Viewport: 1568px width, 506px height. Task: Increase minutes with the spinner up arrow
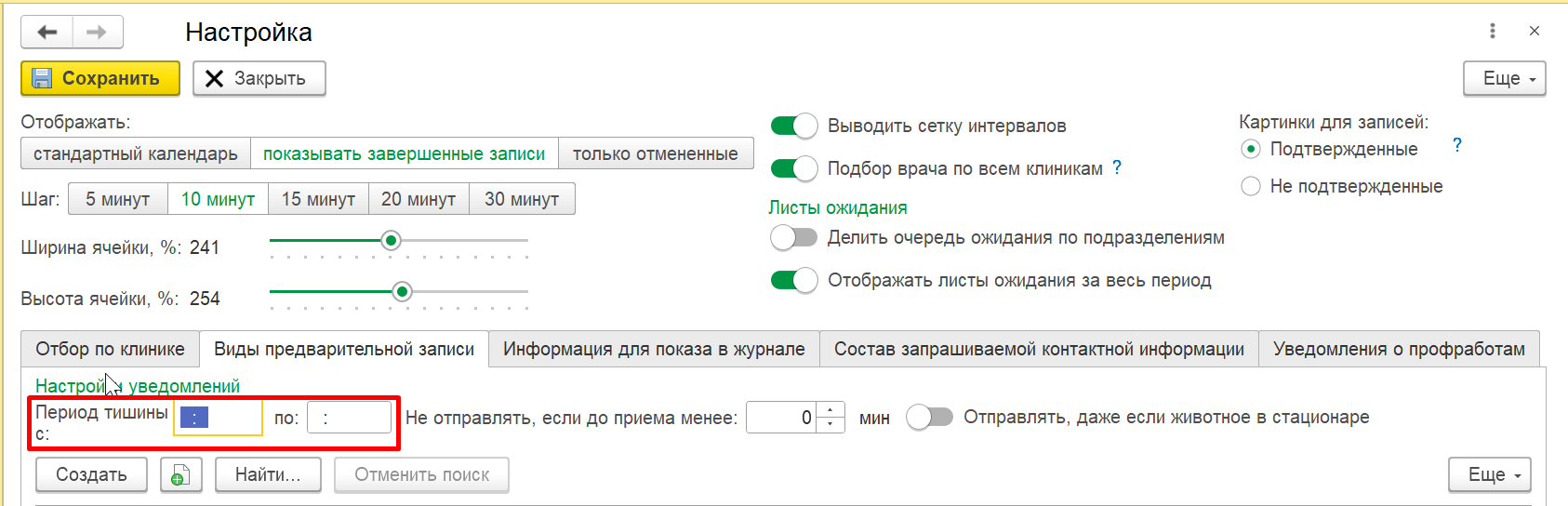pyautogui.click(x=831, y=410)
